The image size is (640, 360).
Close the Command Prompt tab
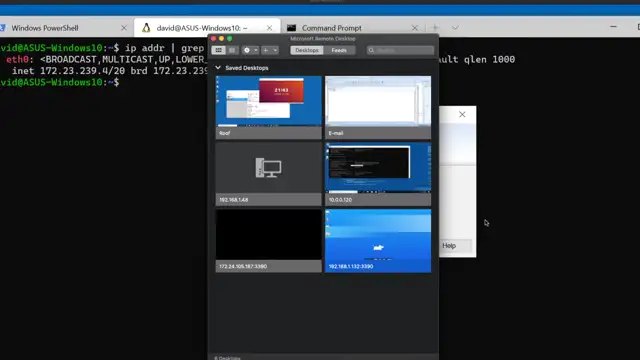coord(415,28)
